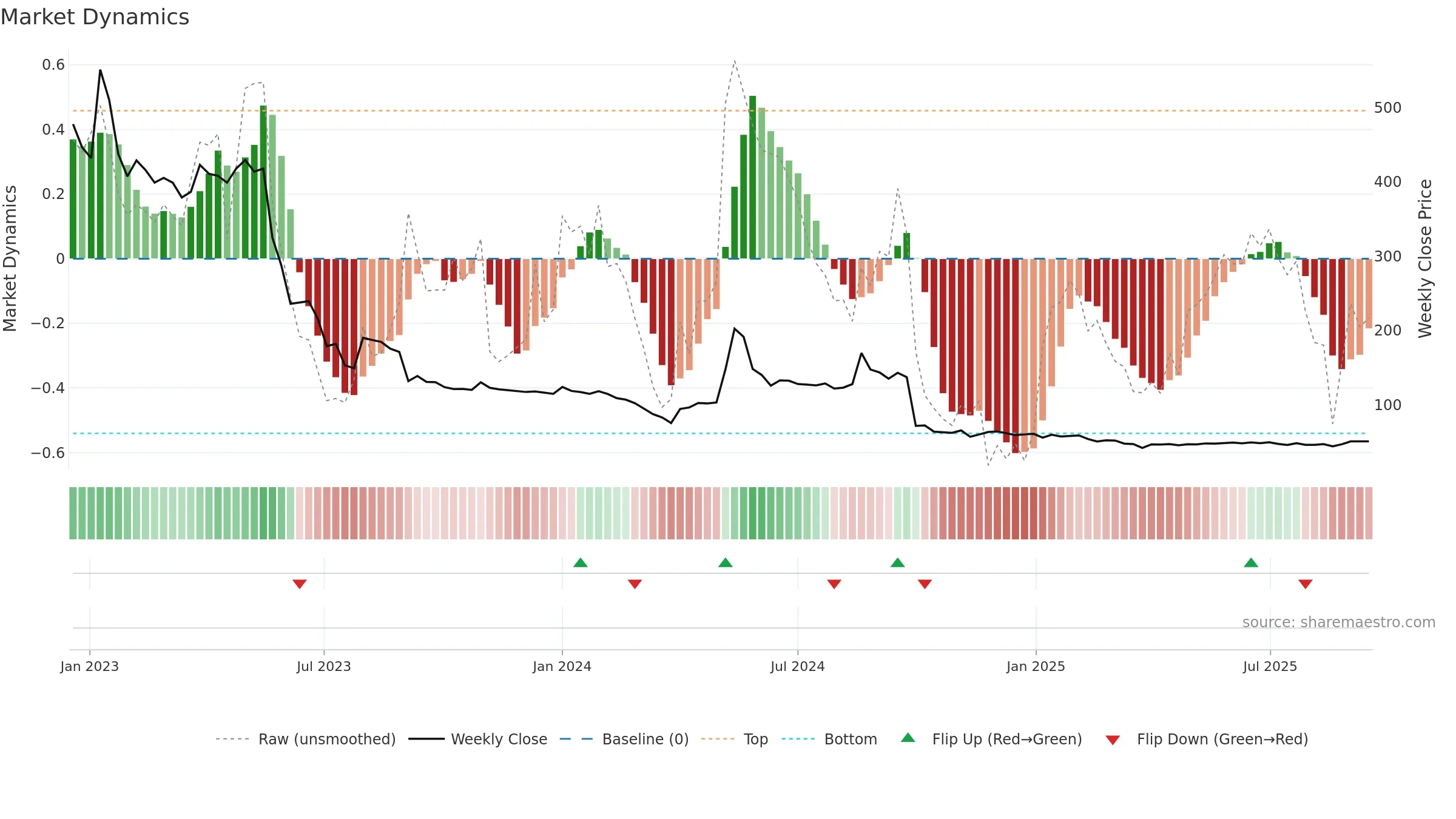Click the green flip-up marker before Jul 2024
Viewport: 1456px width, 819px height.
(726, 562)
